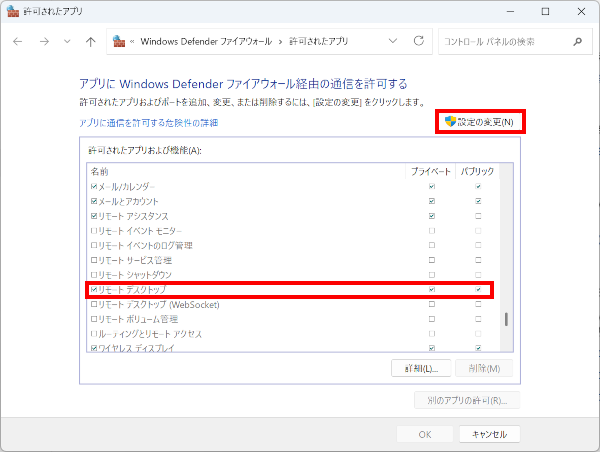Select 許可されたアプリ breadcrumb
The height and width of the screenshot is (452, 600).
[x=318, y=41]
